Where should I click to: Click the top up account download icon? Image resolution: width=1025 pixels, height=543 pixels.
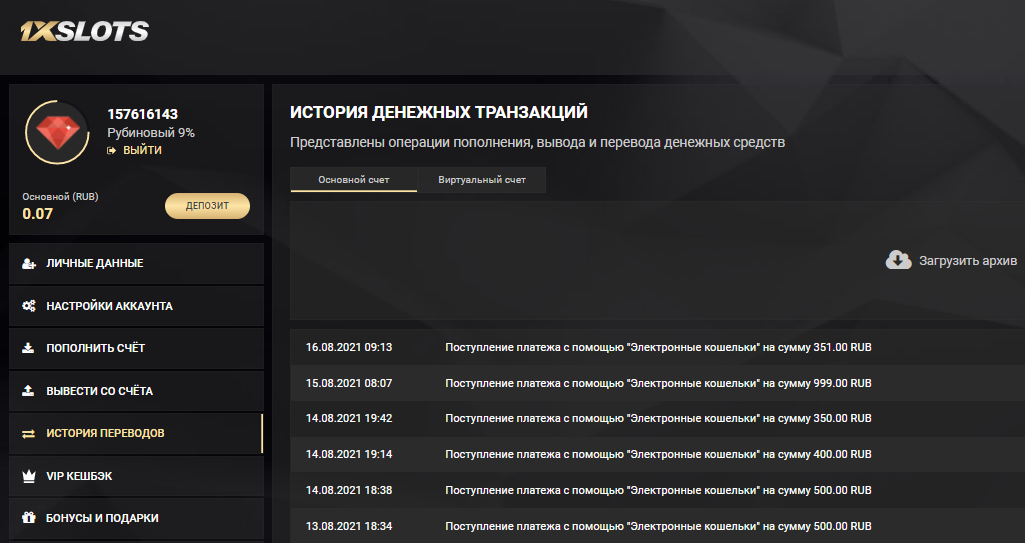pyautogui.click(x=28, y=348)
